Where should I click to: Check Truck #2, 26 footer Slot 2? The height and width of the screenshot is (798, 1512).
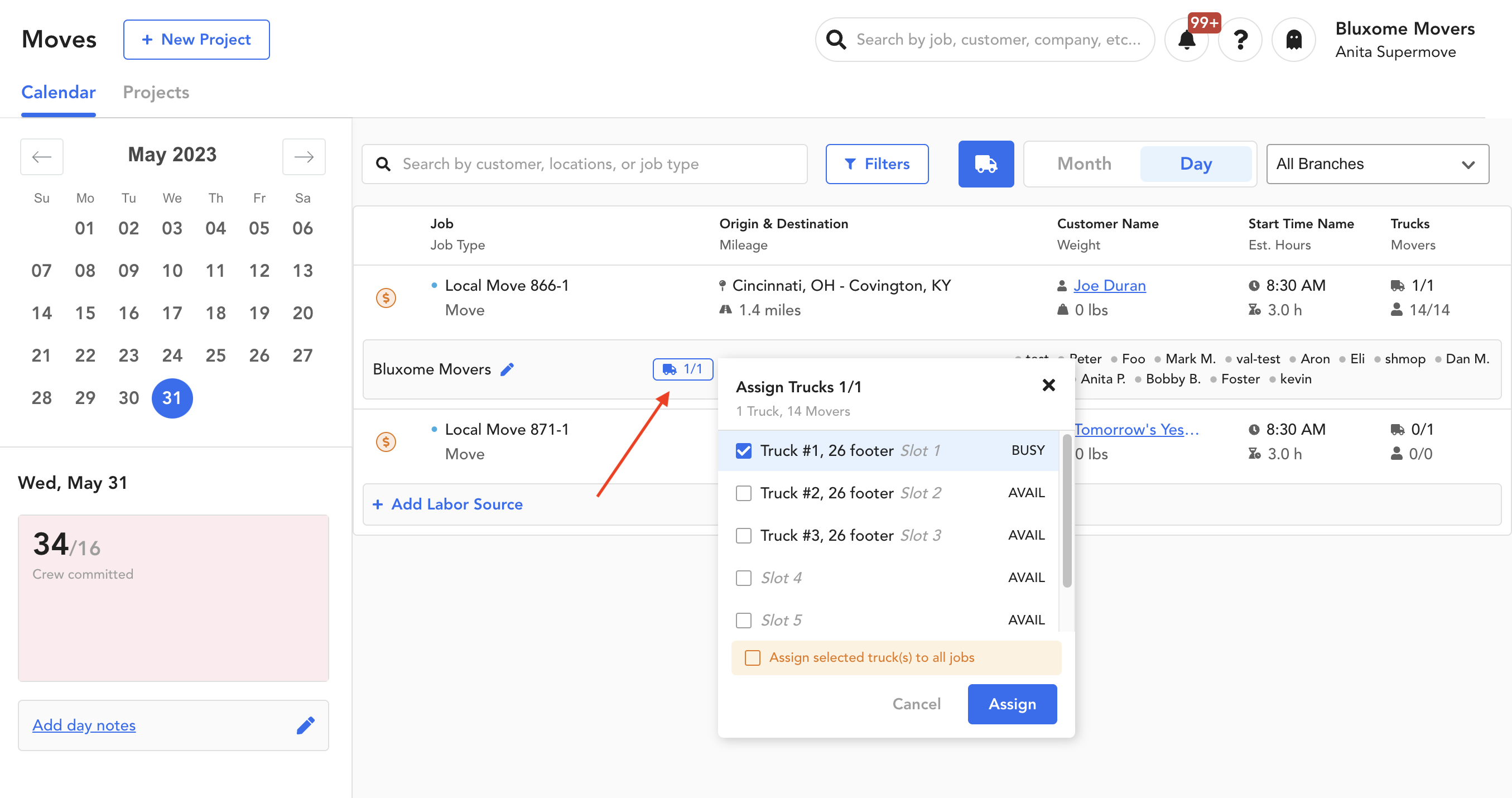click(744, 493)
